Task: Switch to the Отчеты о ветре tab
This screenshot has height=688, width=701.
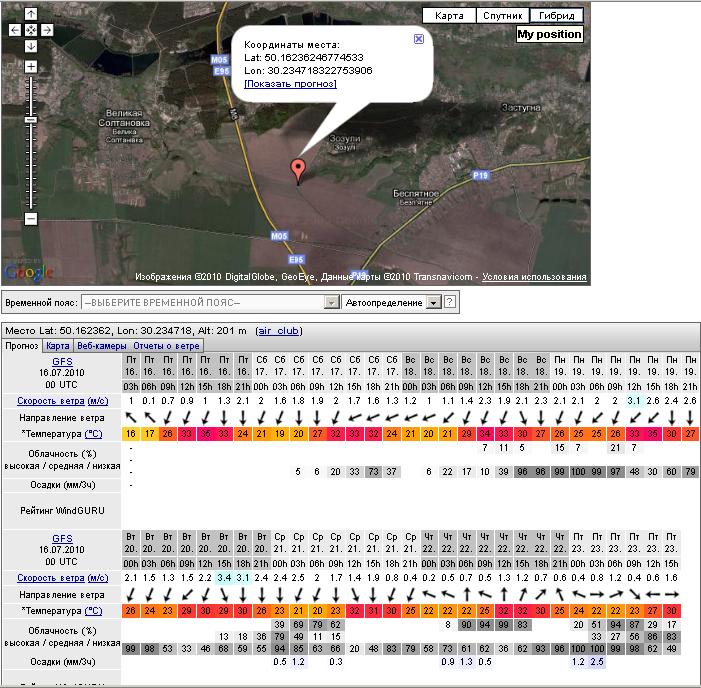Action: click(166, 345)
